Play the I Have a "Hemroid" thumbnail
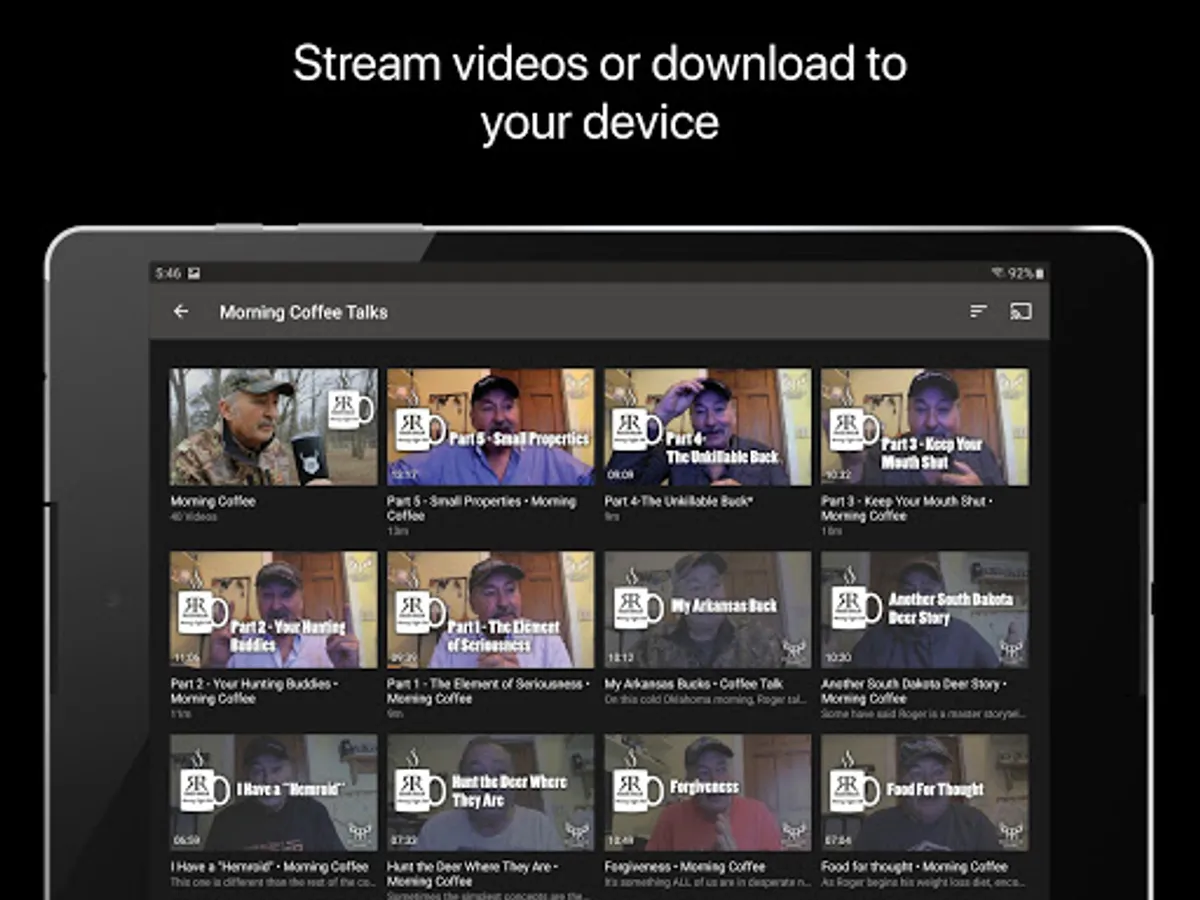 tap(274, 793)
